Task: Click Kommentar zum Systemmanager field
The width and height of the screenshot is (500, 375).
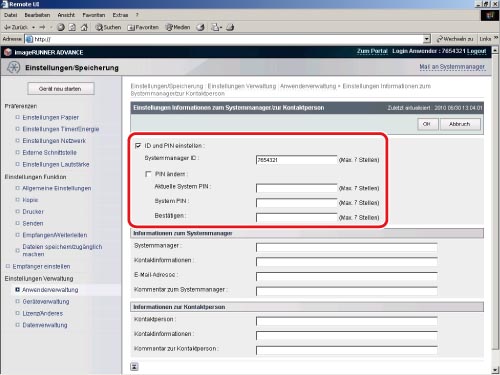Action: [346, 291]
